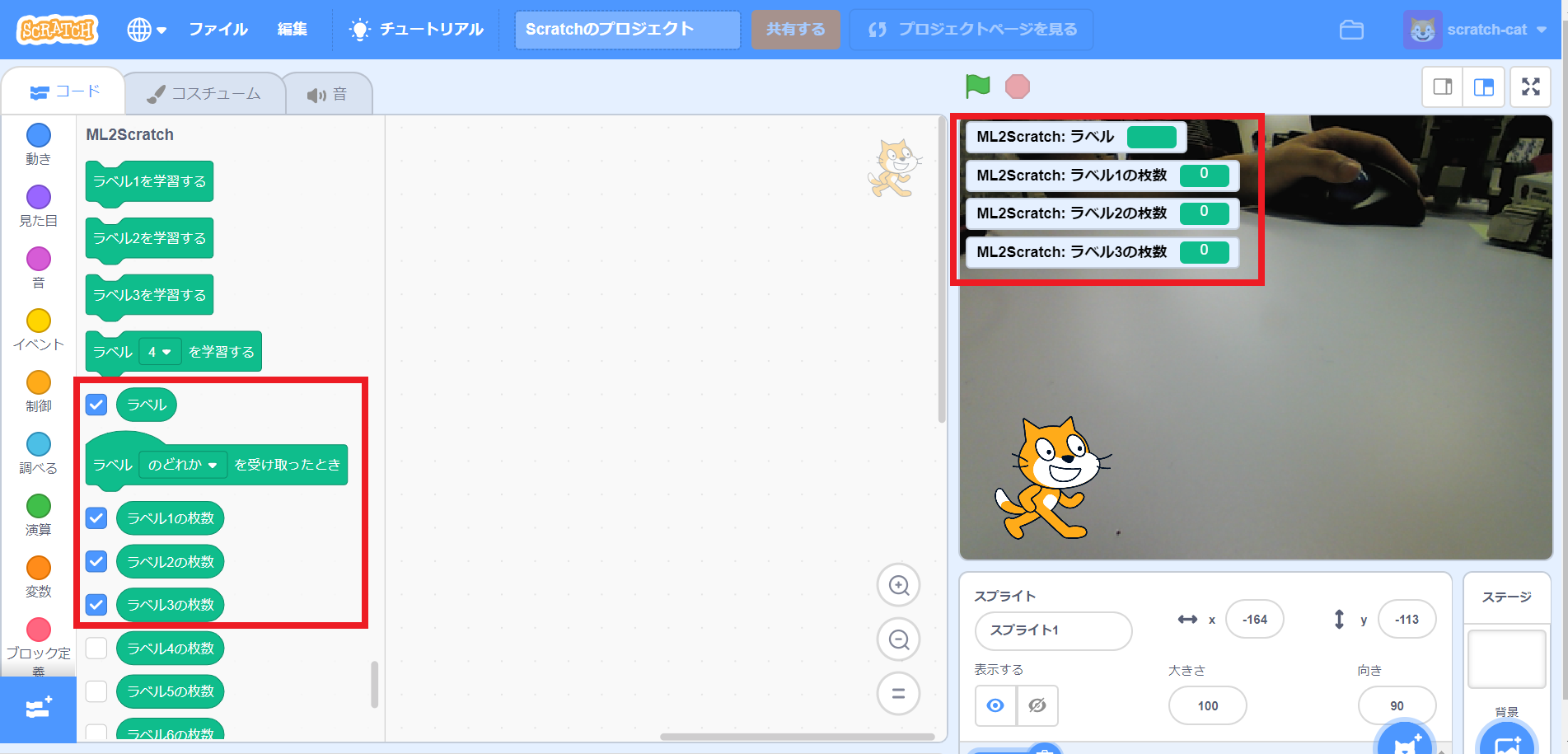
Task: Click the ラベル4の枚数 reporter block
Action: (170, 648)
